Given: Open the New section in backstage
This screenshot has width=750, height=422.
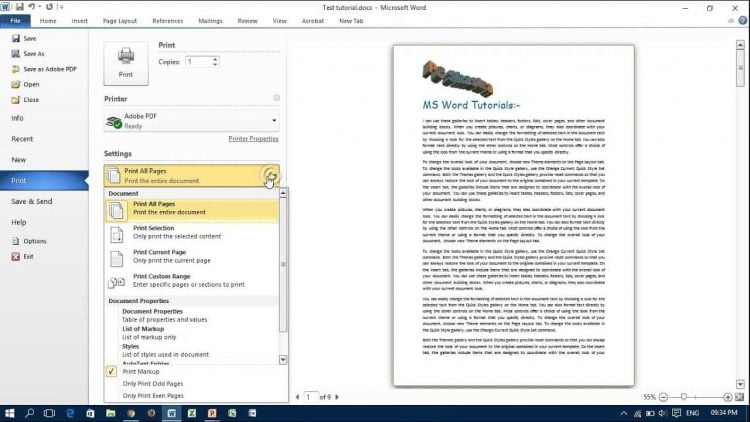Looking at the screenshot, I should tap(19, 160).
